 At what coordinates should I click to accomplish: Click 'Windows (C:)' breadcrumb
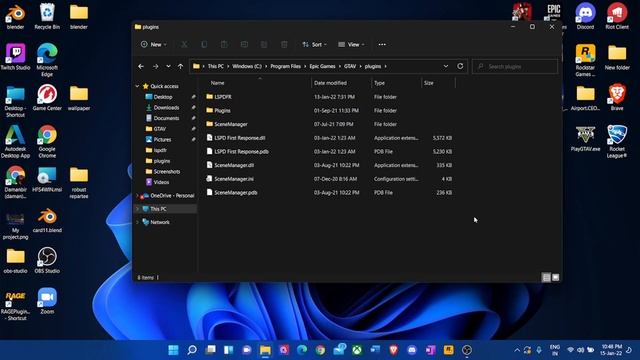click(x=247, y=66)
